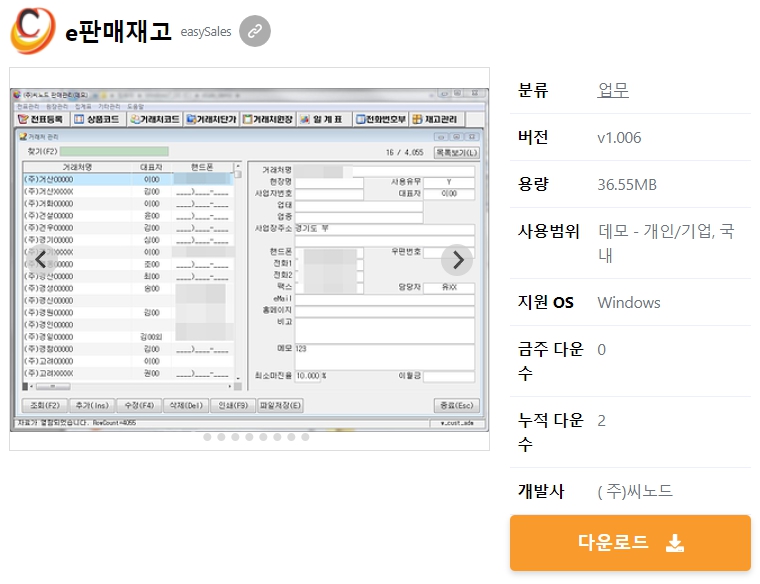
Task: Click the 추가(Ins) button in the screenshot
Action: 92,405
